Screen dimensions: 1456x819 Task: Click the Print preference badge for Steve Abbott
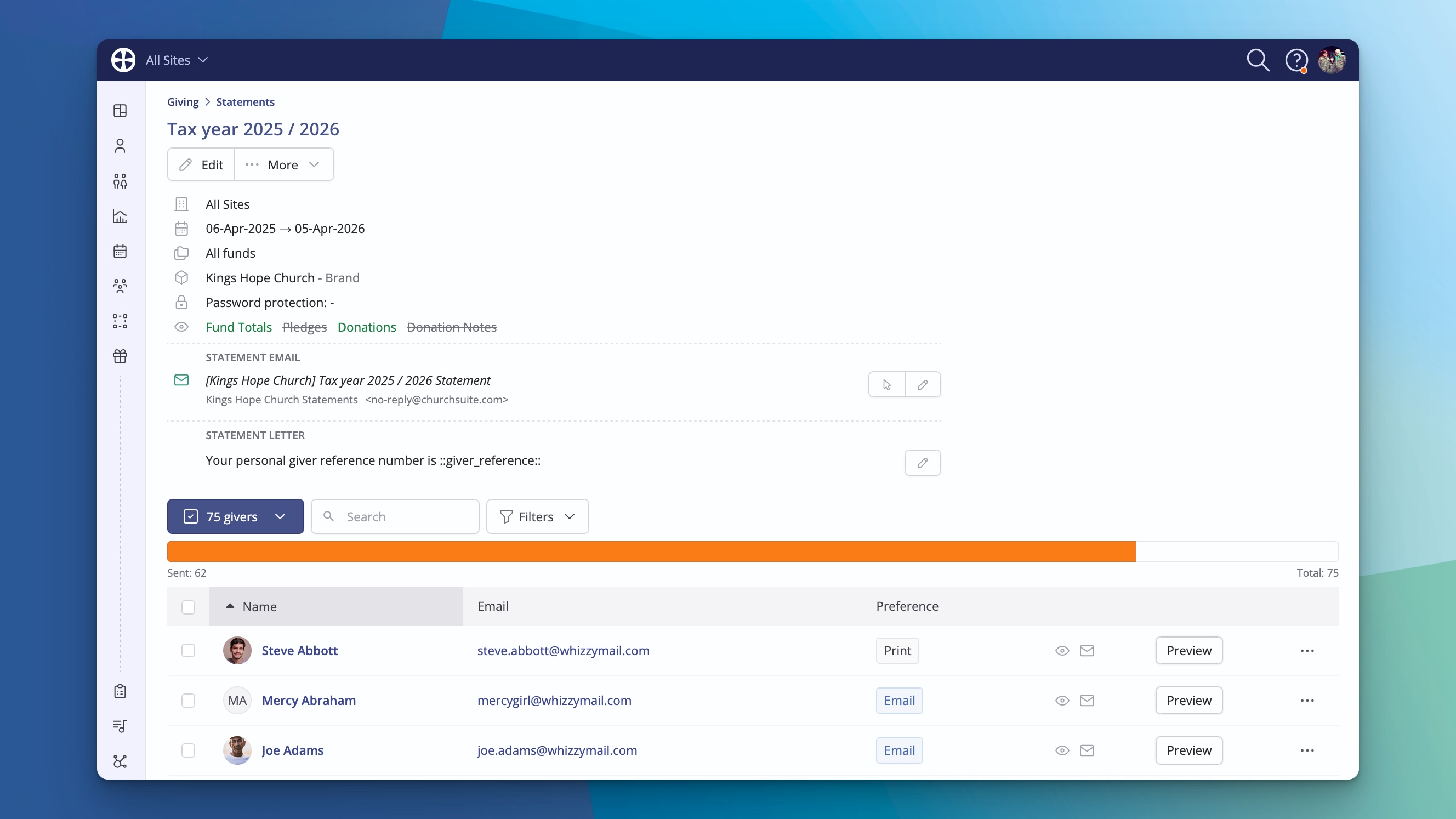897,651
